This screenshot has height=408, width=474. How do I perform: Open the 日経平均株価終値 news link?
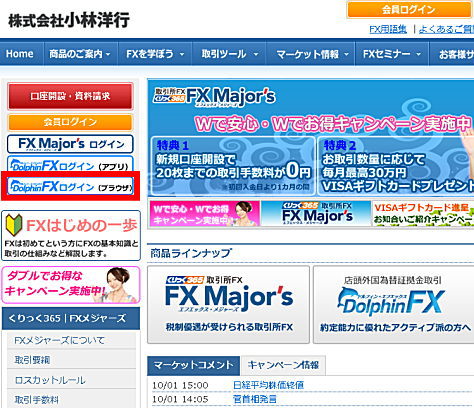tap(269, 385)
